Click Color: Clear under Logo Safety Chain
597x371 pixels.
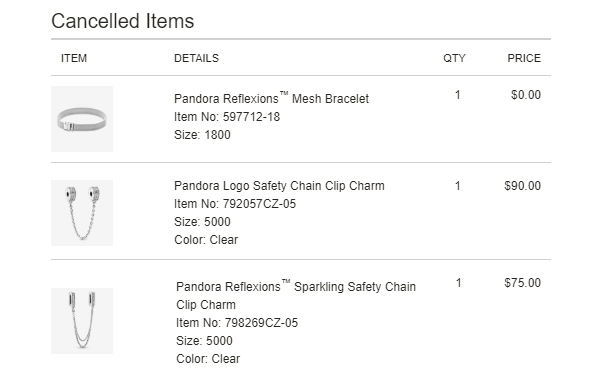tap(206, 240)
